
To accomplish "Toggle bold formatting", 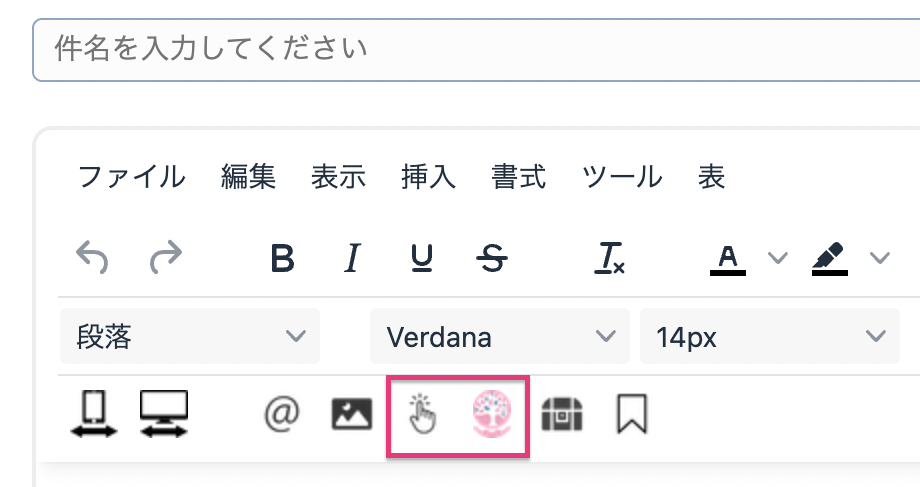I will [283, 259].
